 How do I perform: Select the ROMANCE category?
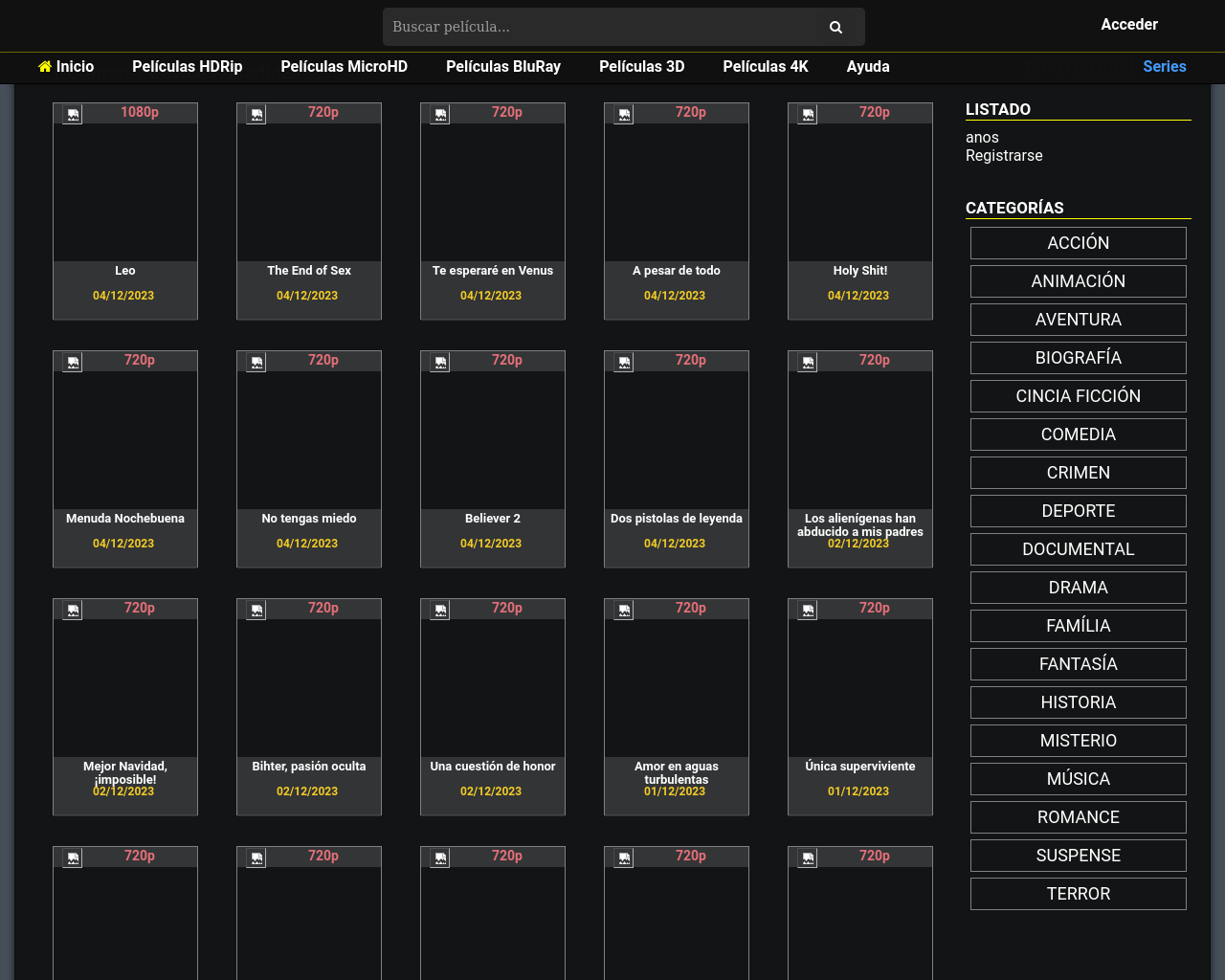1079,817
